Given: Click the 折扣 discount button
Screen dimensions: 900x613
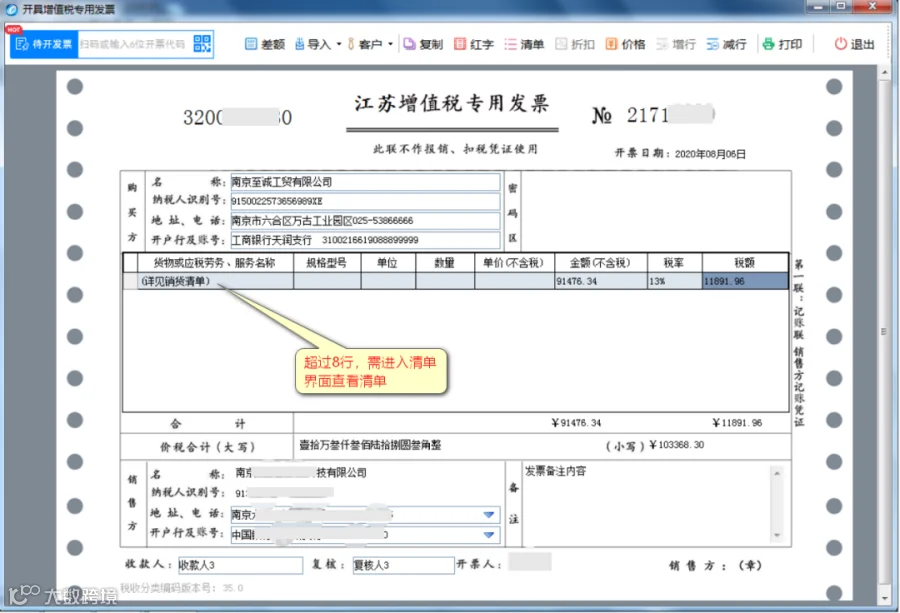Looking at the screenshot, I should tap(575, 44).
